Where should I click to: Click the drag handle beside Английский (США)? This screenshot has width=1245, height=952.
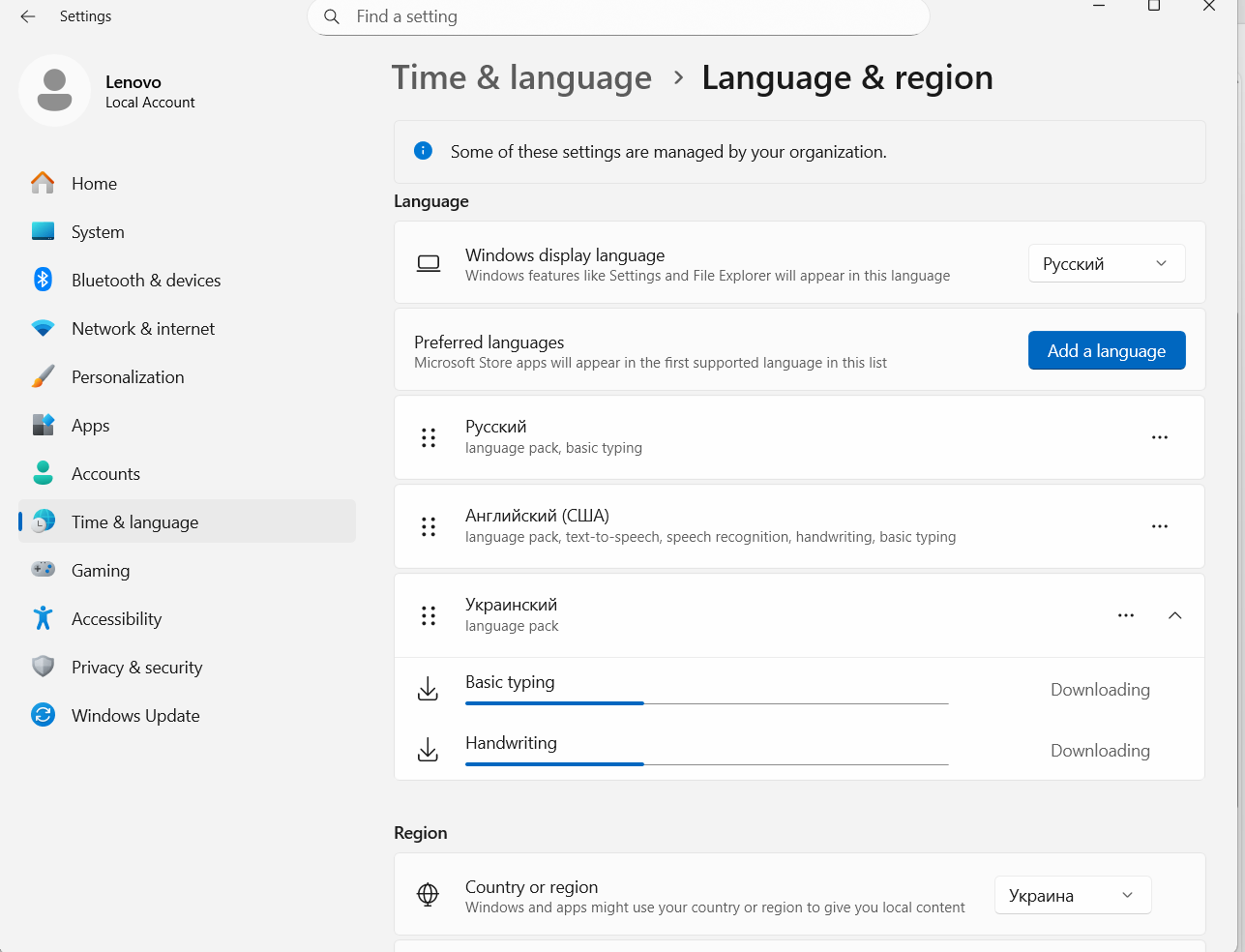(x=429, y=526)
